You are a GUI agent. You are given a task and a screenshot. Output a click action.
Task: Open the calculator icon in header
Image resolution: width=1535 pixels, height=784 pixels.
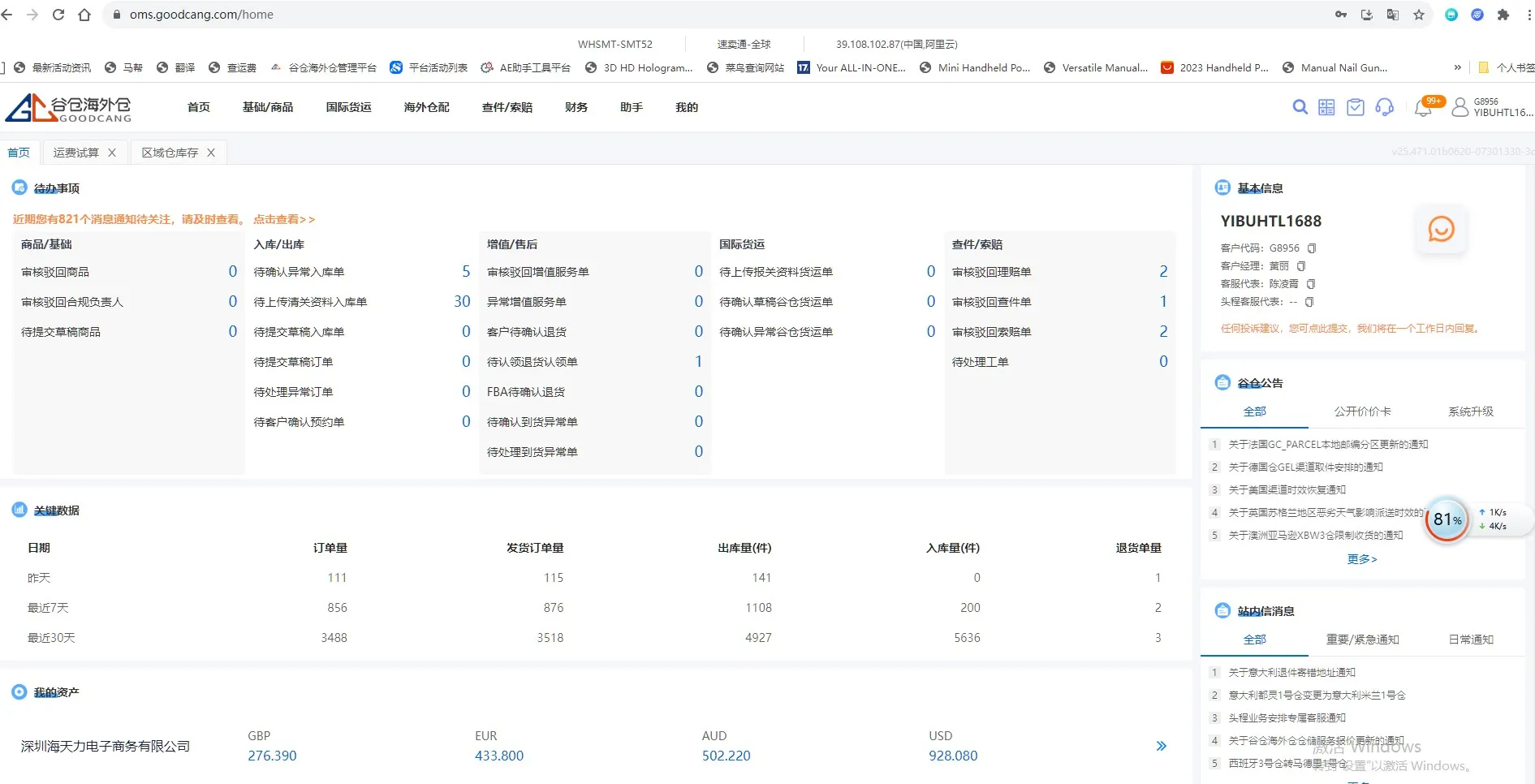1326,107
